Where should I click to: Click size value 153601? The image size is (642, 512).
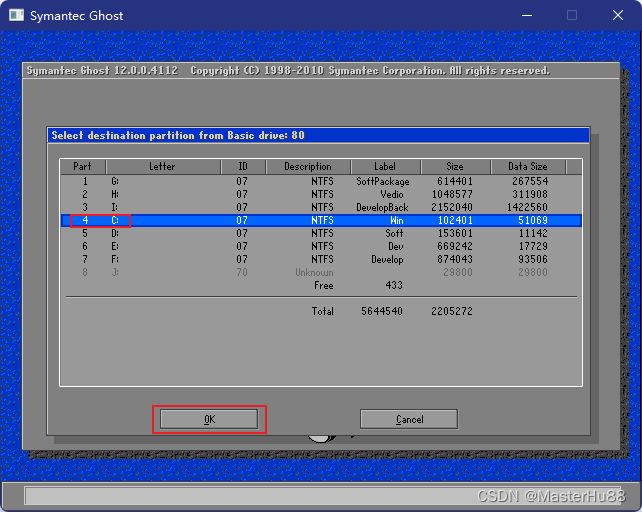(455, 233)
